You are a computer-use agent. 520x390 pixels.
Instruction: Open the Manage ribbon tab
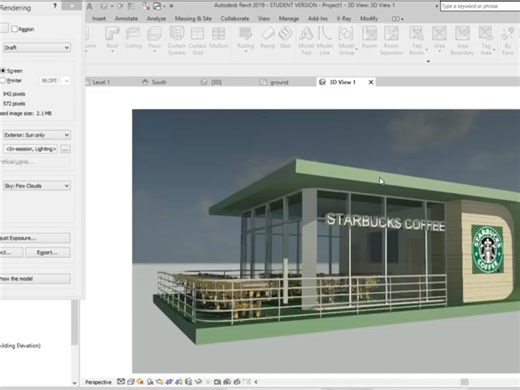coord(289,19)
